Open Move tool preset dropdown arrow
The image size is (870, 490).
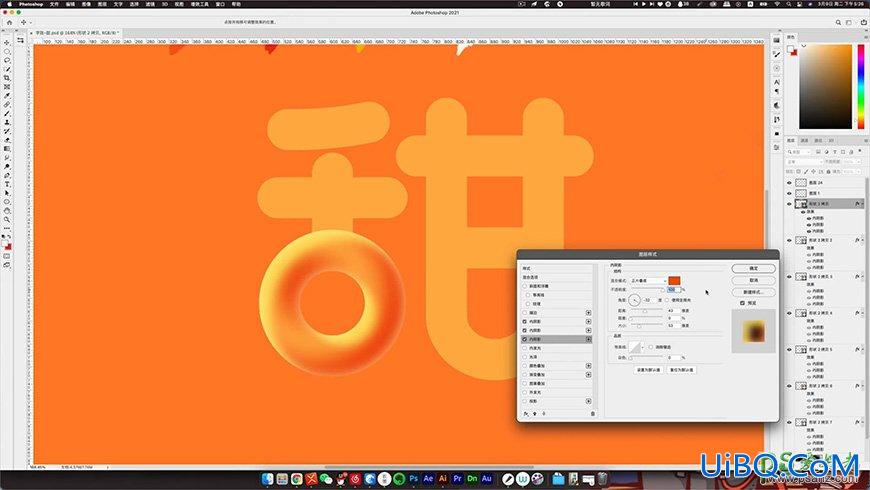pos(29,22)
